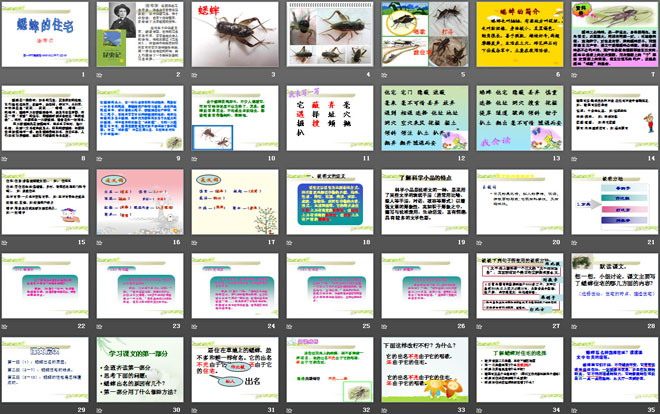The image size is (660, 414).
Task: Select slide 11 with red and blue characters
Action: tap(329, 120)
